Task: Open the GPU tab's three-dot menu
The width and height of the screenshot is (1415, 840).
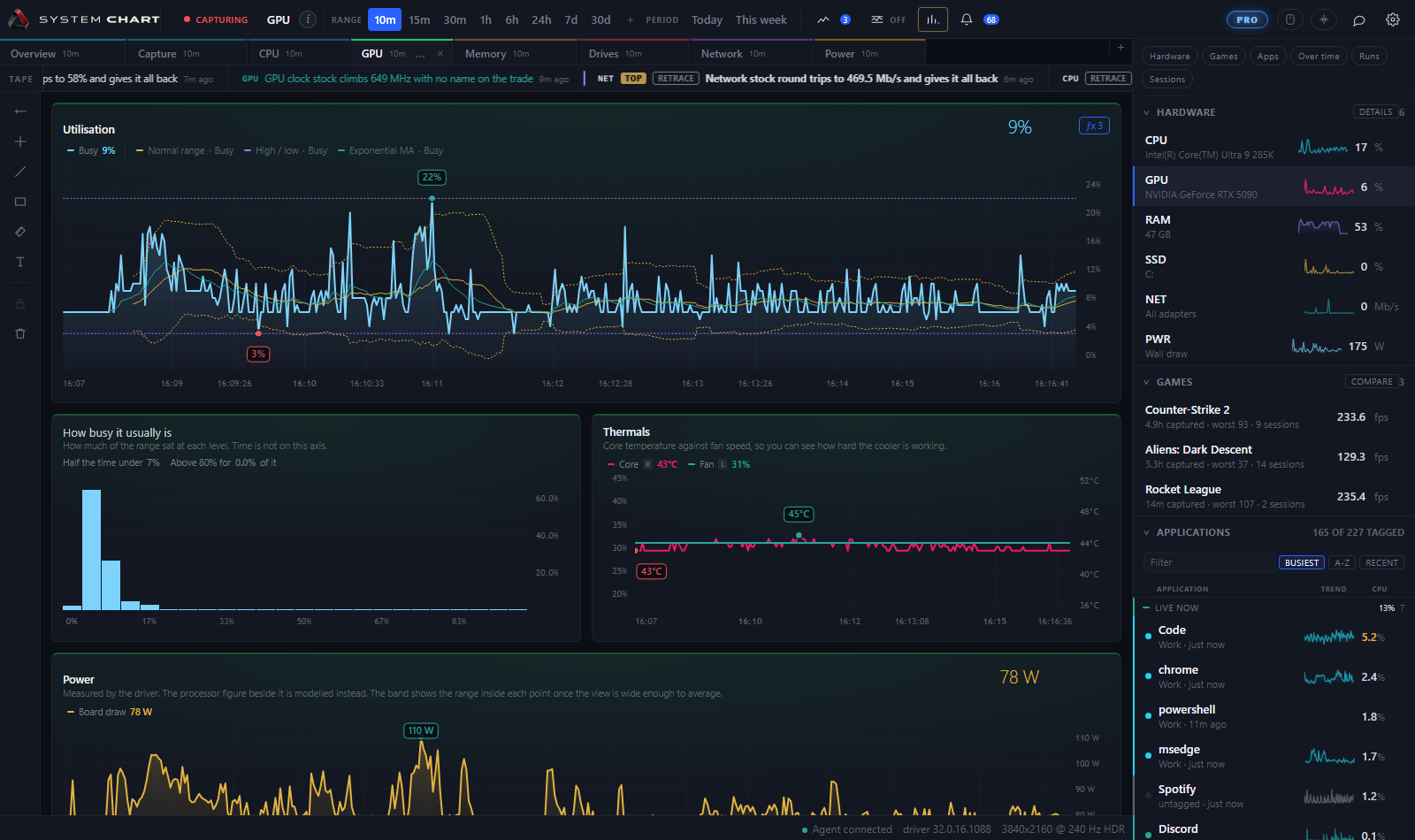Action: pos(420,54)
